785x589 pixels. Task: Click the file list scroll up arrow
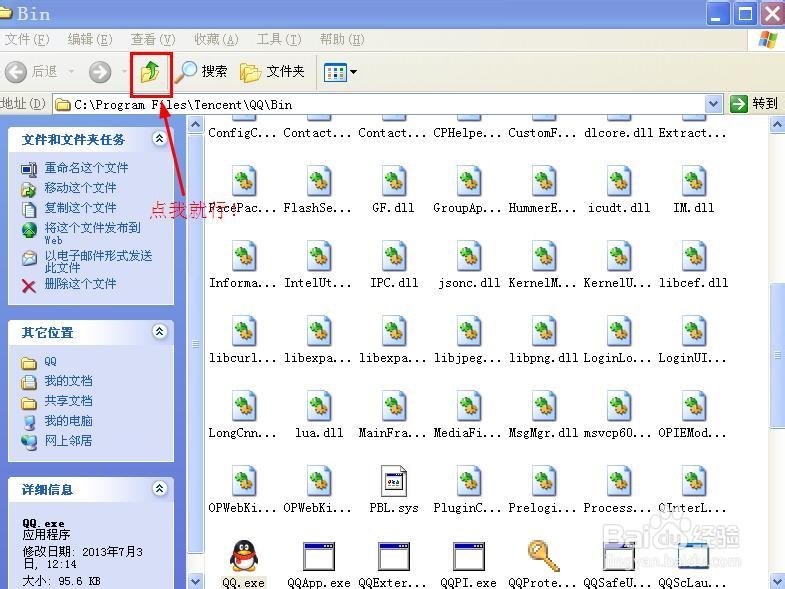tap(777, 124)
